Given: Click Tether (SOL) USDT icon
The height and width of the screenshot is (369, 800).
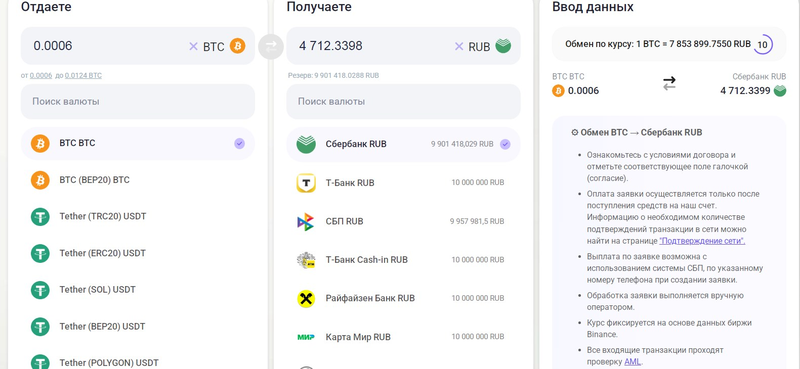Looking at the screenshot, I should click(x=40, y=290).
